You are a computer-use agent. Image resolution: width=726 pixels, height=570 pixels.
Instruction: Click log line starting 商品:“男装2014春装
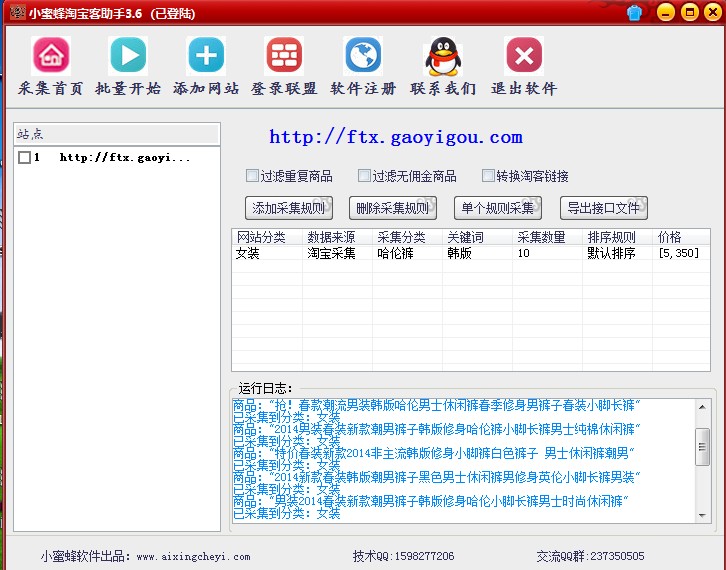click(x=431, y=501)
